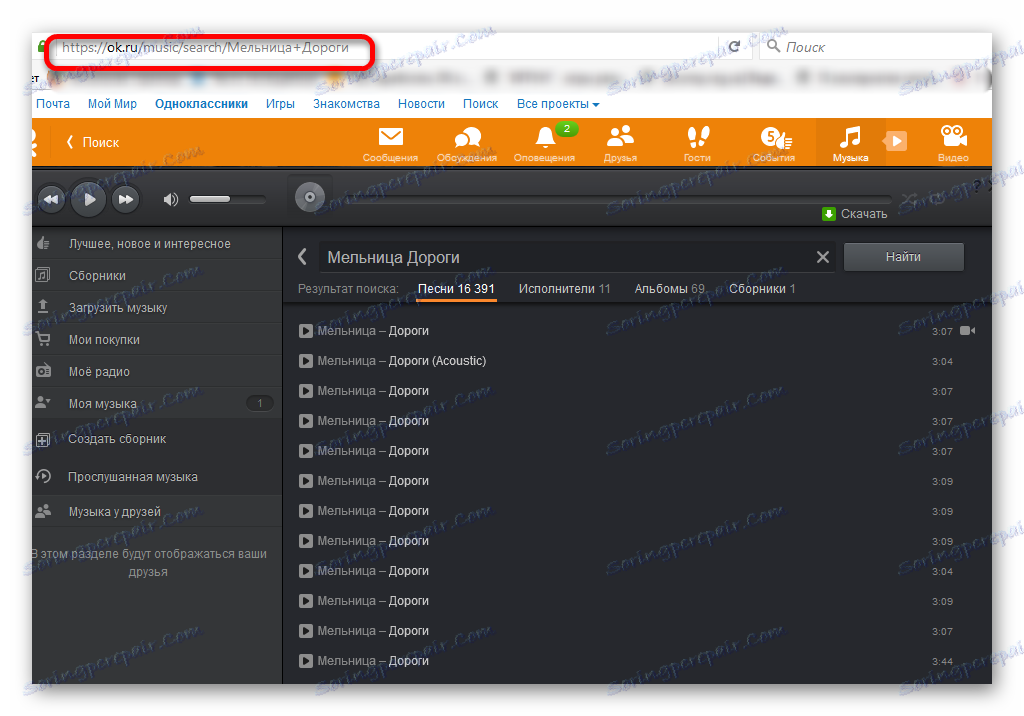Click the Найти button
The height and width of the screenshot is (716, 1024).
click(x=904, y=257)
